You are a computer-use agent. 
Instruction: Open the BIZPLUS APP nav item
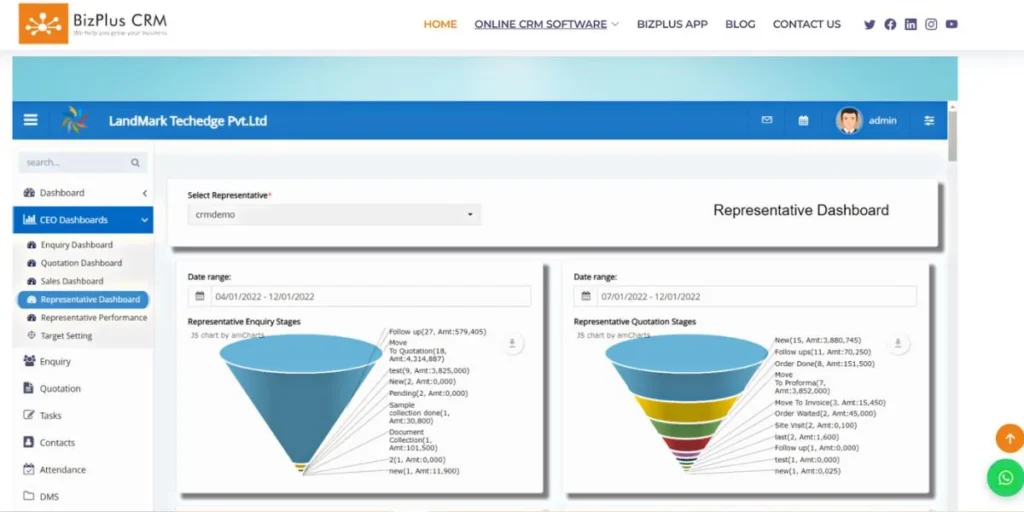672,24
